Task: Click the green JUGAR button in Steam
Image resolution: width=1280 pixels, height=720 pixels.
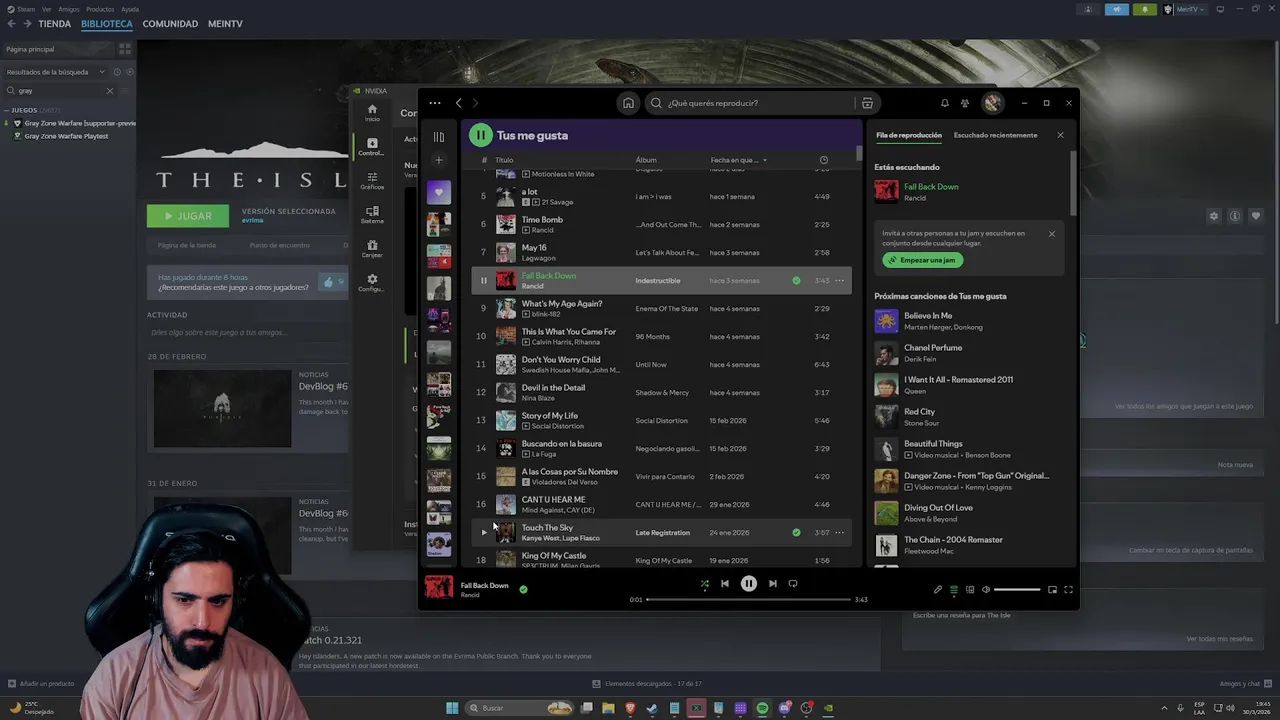Action: point(187,216)
